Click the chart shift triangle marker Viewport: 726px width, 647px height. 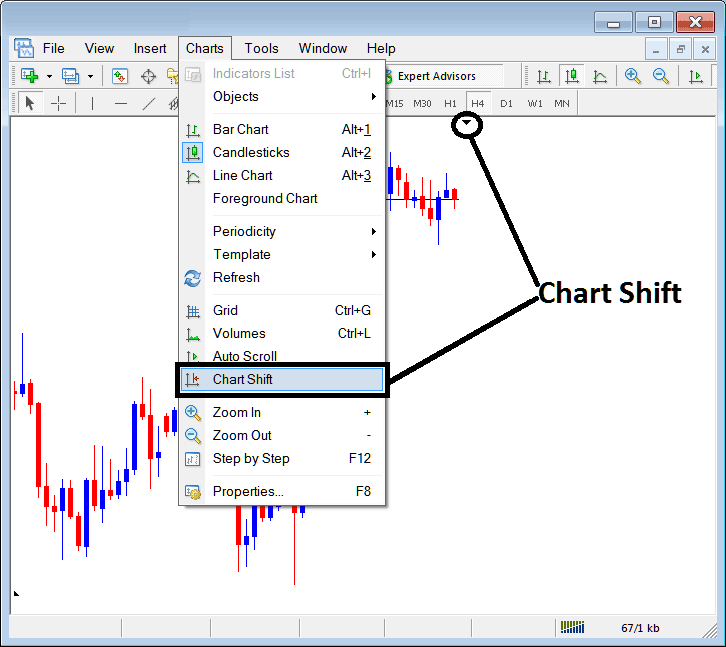click(467, 124)
